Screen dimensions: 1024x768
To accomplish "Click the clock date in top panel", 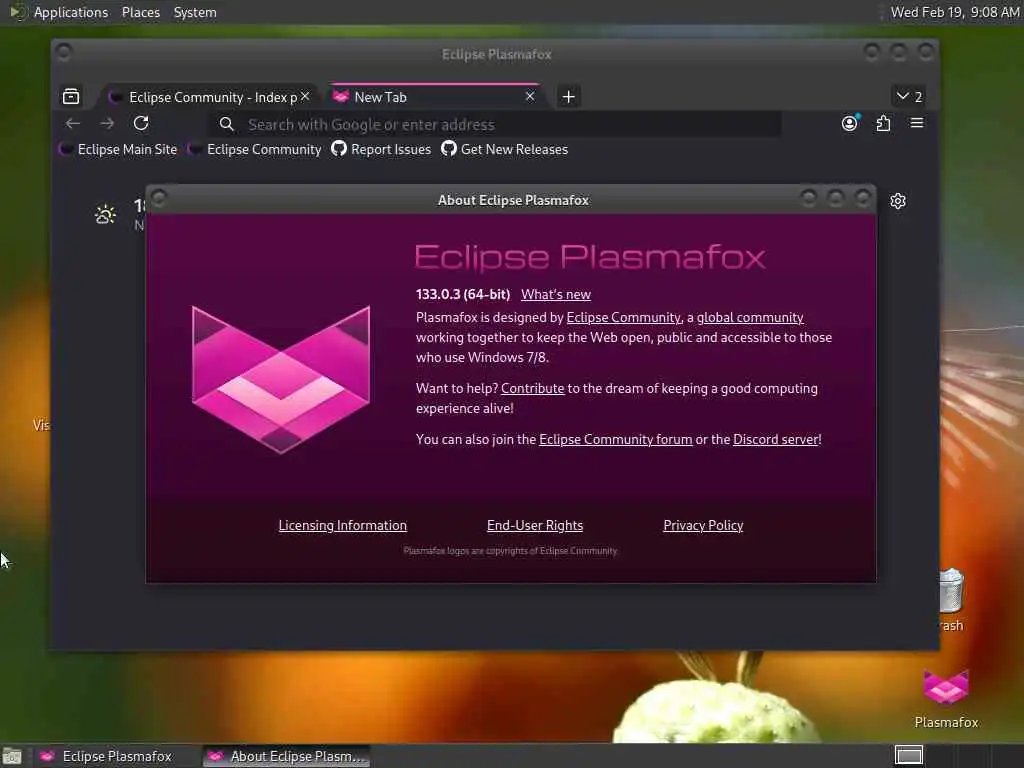I will 954,12.
